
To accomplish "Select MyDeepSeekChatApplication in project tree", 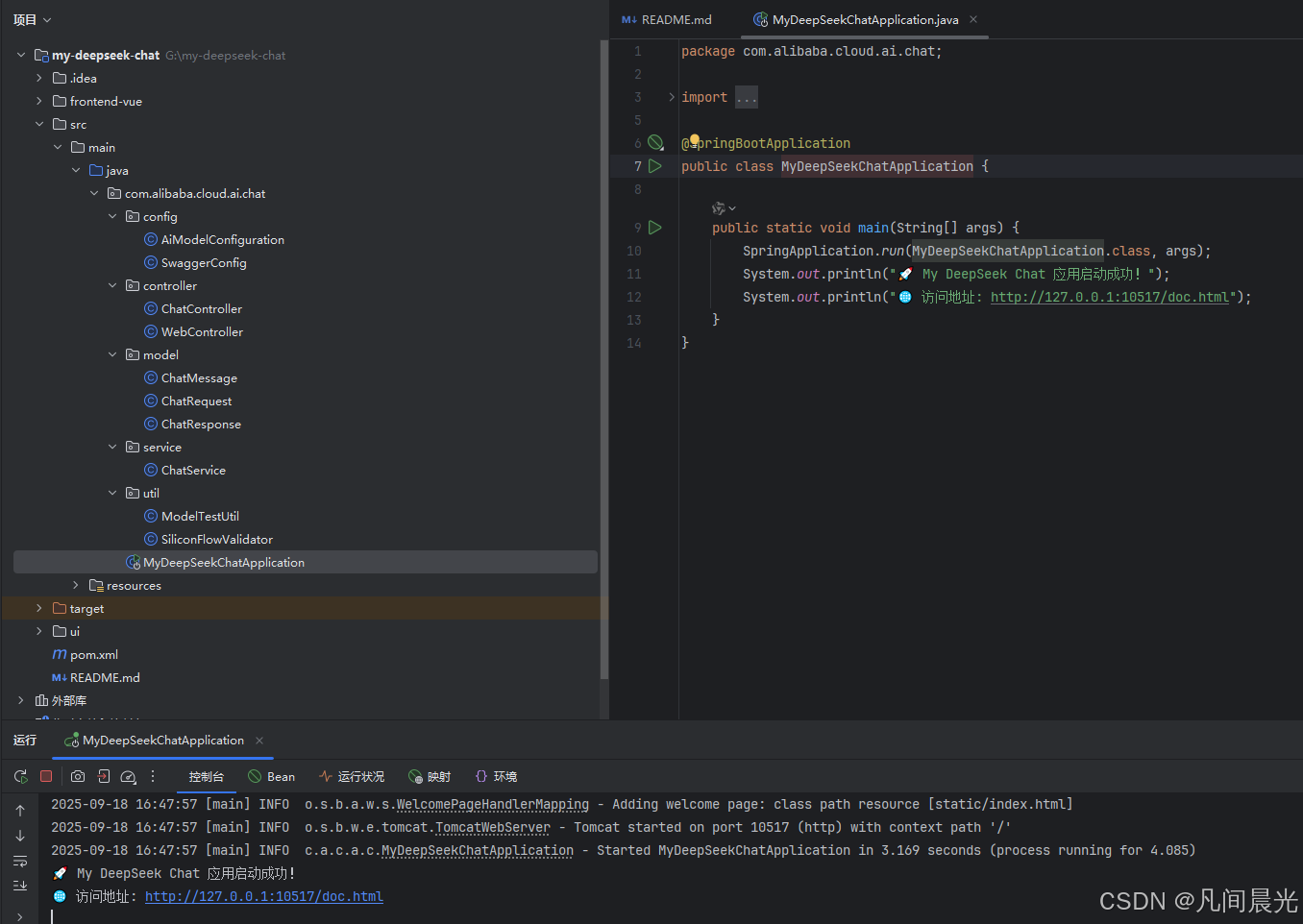I will click(x=306, y=562).
